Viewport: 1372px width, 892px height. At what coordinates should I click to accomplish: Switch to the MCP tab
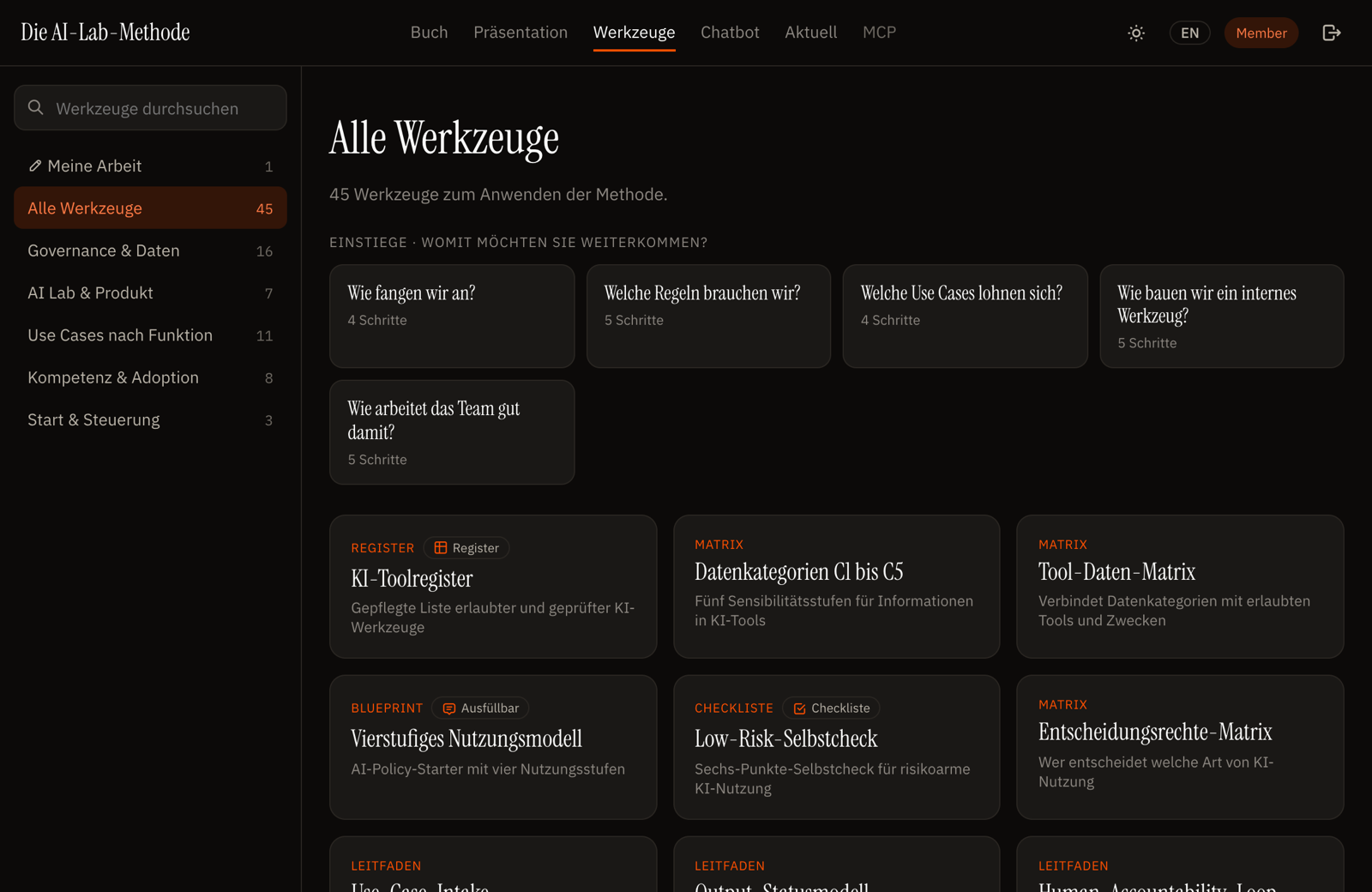click(x=879, y=33)
